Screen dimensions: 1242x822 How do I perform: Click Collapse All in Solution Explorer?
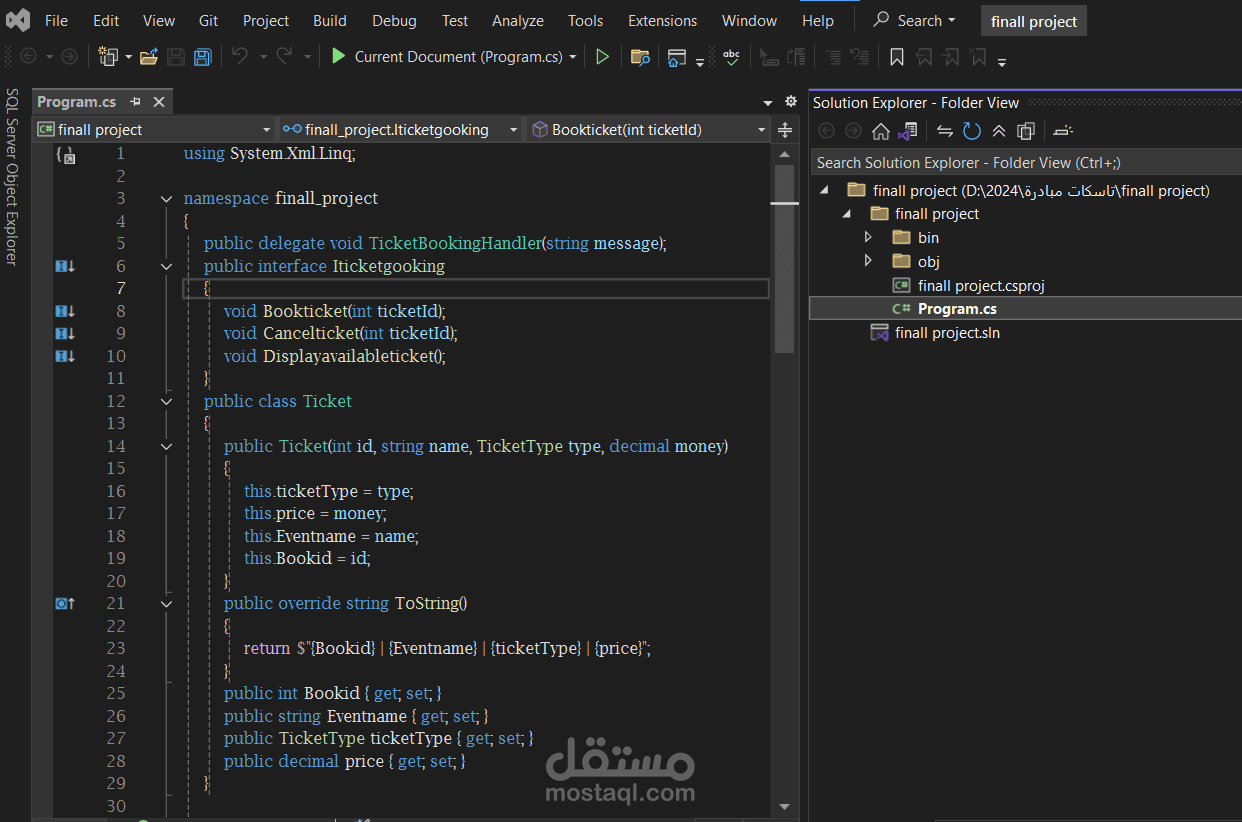coord(998,131)
